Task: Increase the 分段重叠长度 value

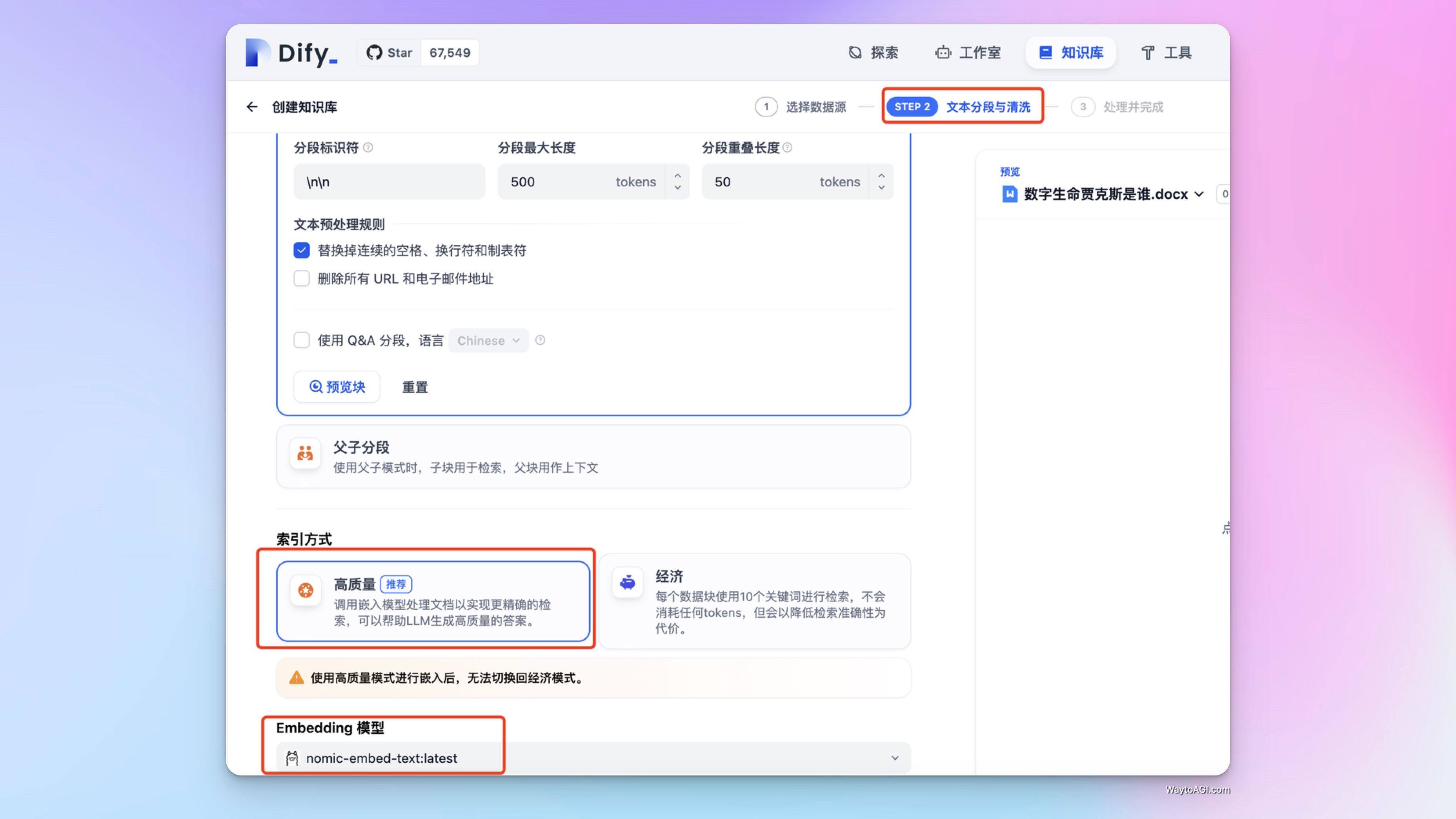Action: coord(882,175)
